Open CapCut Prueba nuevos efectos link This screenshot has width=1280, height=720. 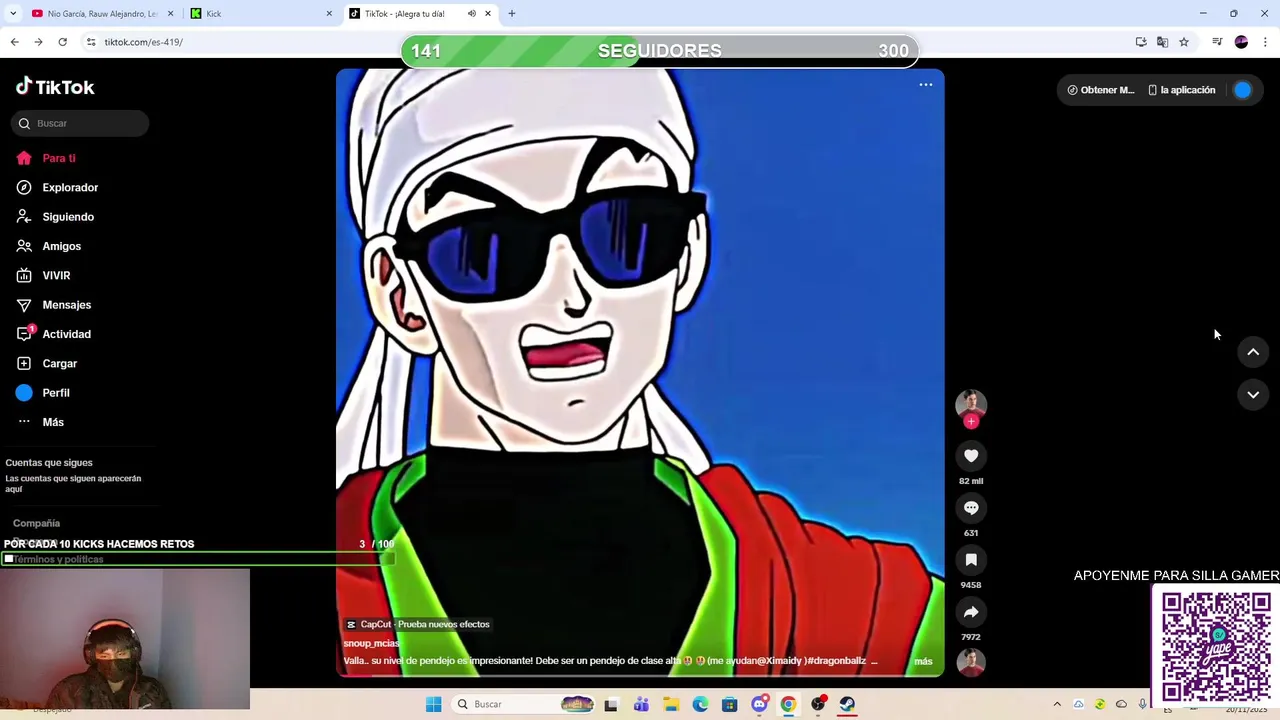click(418, 624)
